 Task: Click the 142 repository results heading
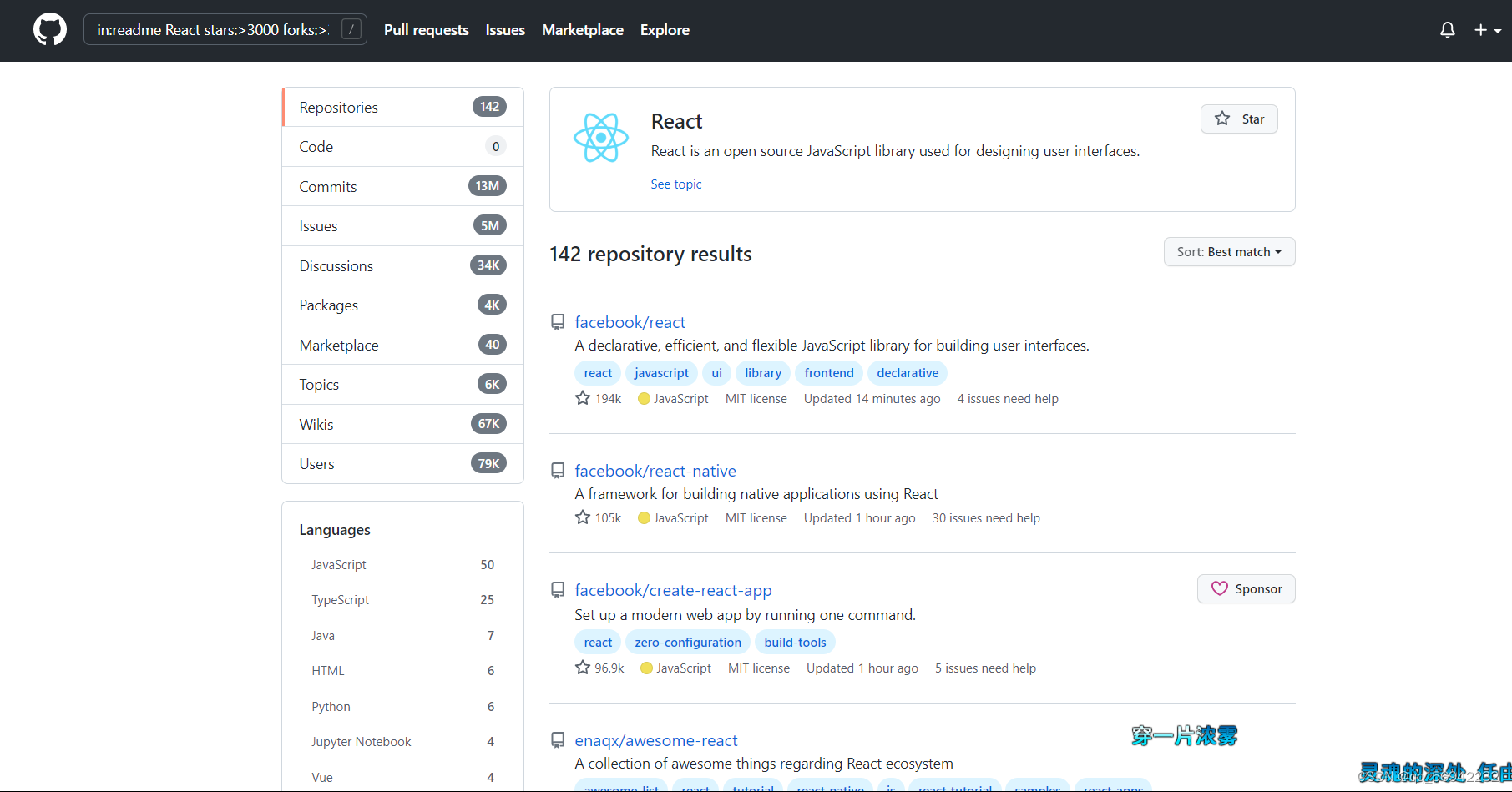click(x=650, y=254)
